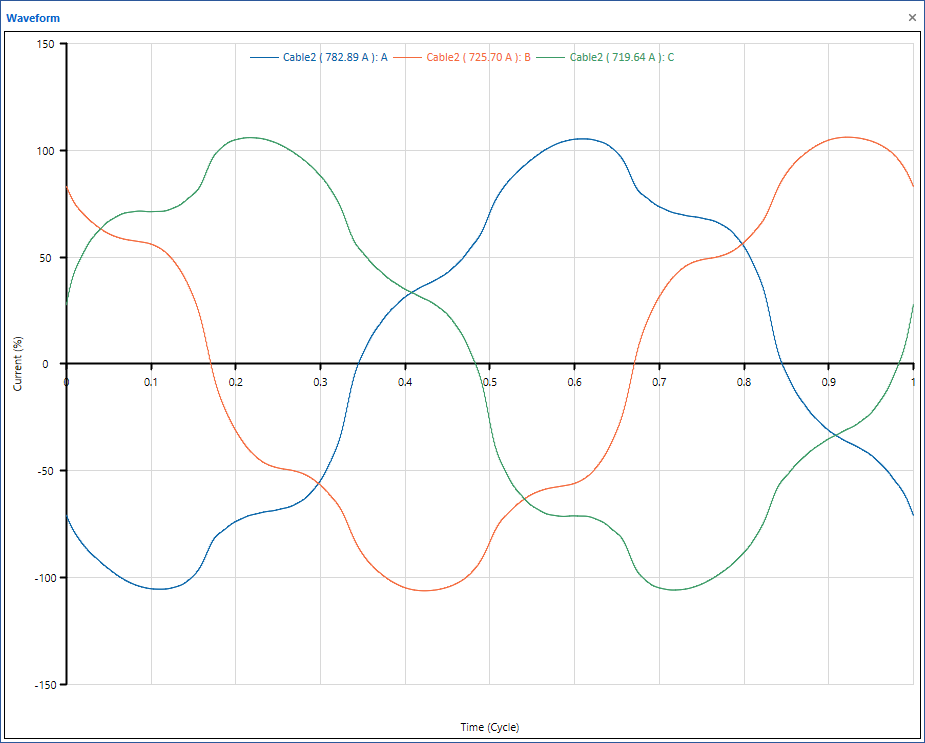Select the orange line swatch for phase B
The width and height of the screenshot is (925, 743).
[408, 57]
